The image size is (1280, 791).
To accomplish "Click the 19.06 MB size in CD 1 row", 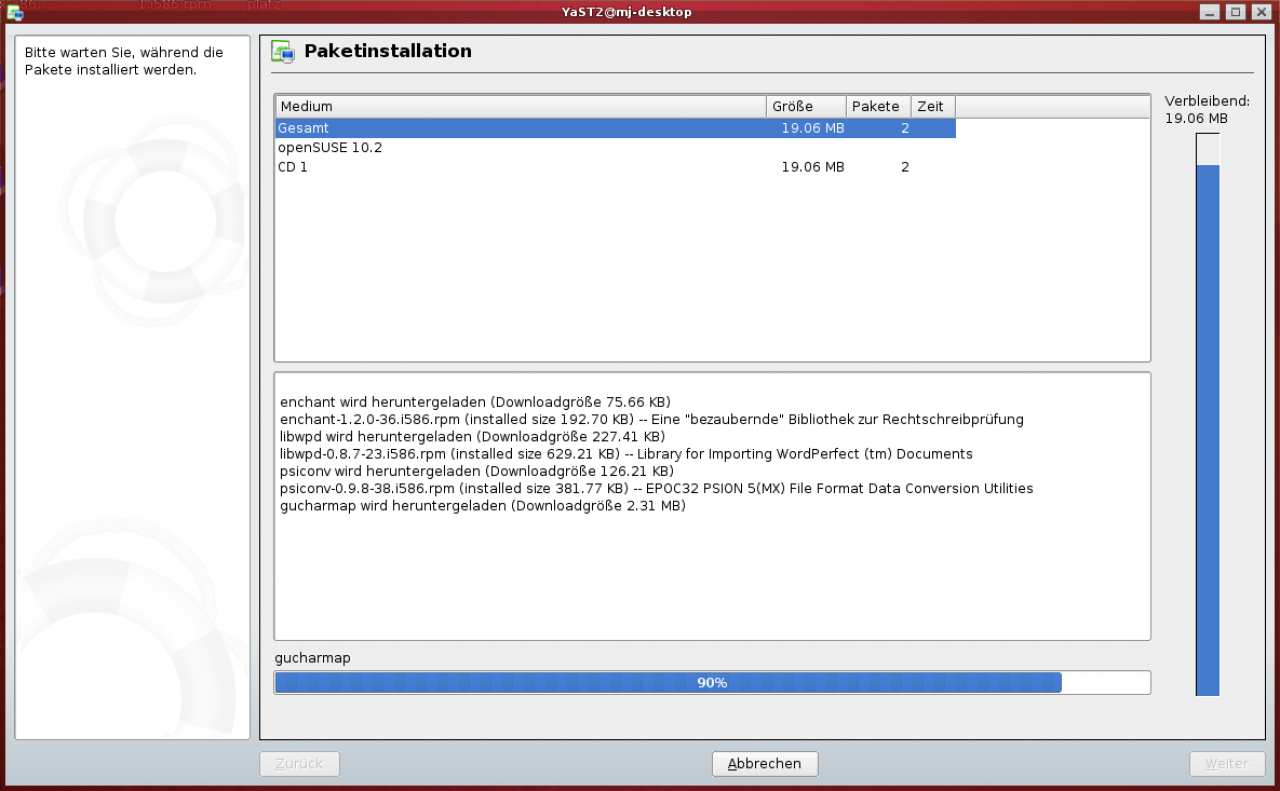I will tap(812, 167).
